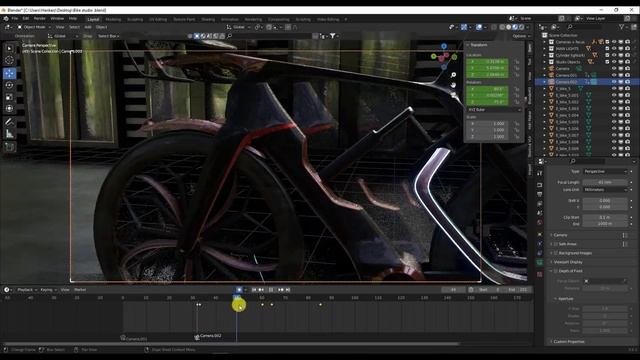Viewport: 640px width, 360px height.
Task: Open the Render menu
Action: click(x=40, y=18)
